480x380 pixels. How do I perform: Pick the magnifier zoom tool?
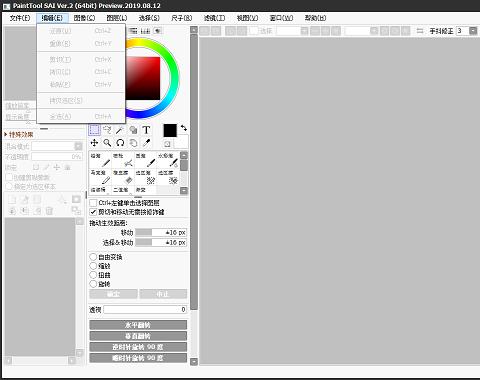coord(107,143)
